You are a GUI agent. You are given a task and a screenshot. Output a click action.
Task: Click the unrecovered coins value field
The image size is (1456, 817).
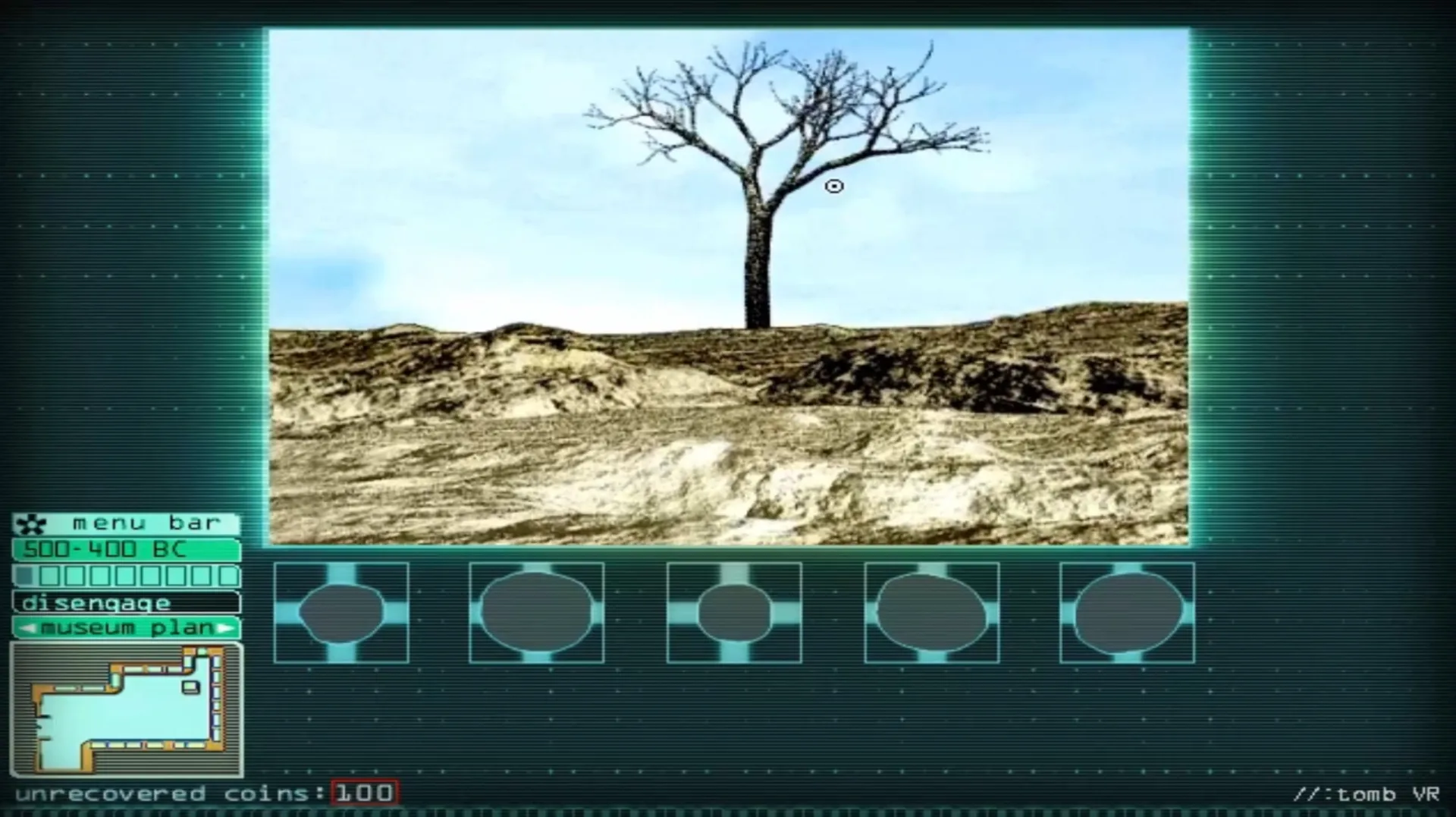tap(366, 793)
